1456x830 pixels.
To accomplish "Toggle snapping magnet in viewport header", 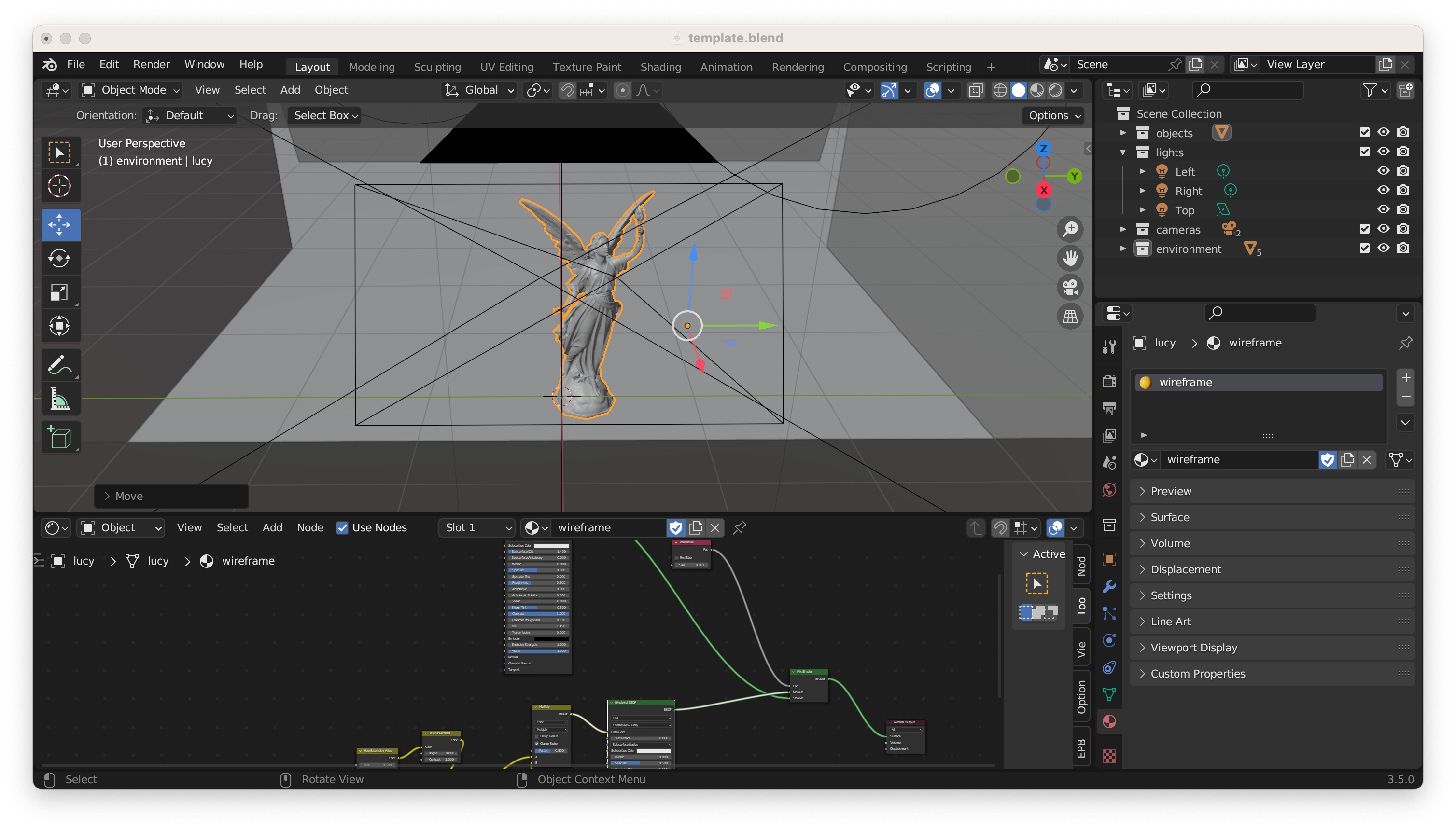I will click(x=567, y=90).
